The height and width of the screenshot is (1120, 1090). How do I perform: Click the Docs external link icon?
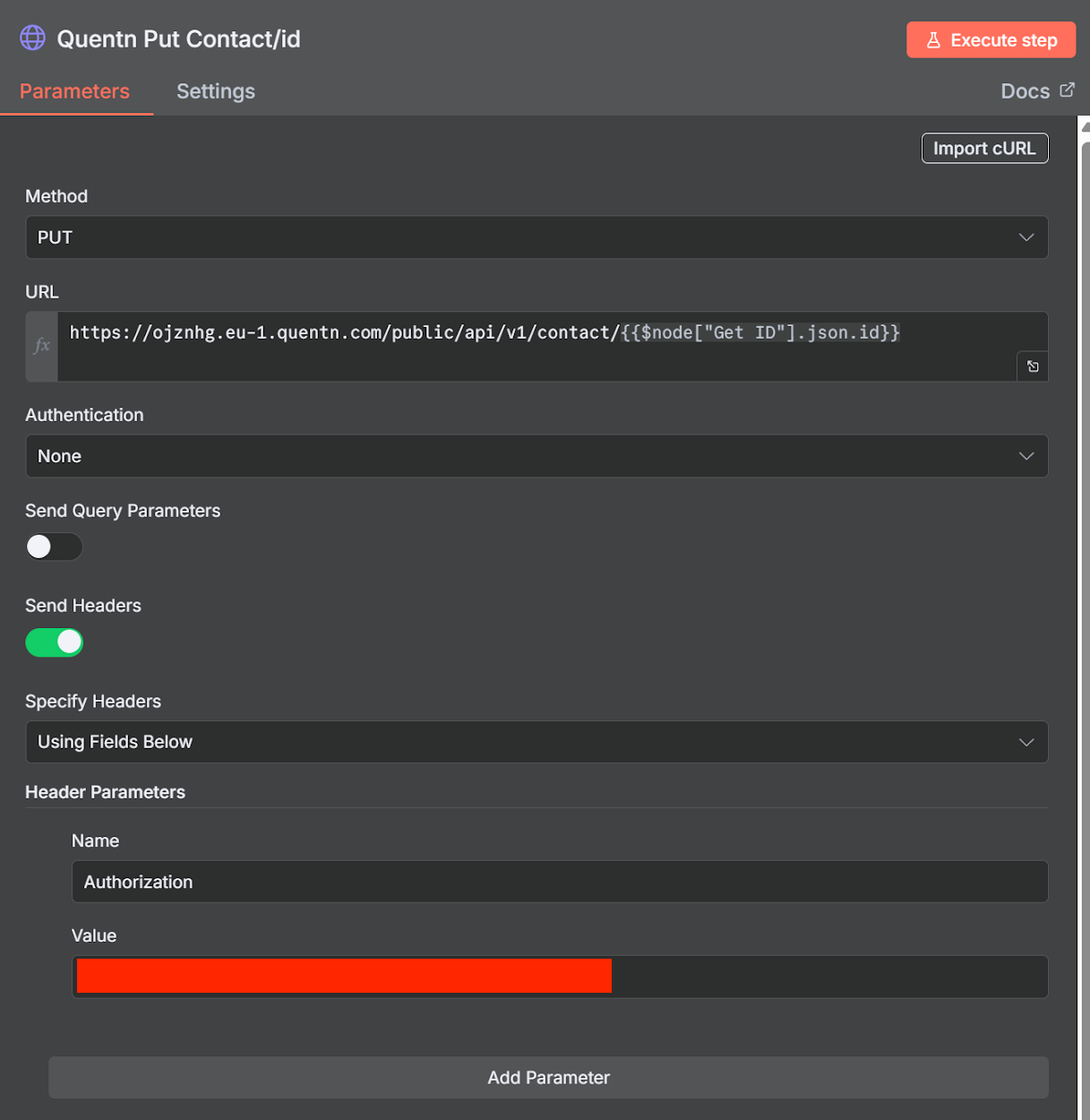click(x=1067, y=90)
